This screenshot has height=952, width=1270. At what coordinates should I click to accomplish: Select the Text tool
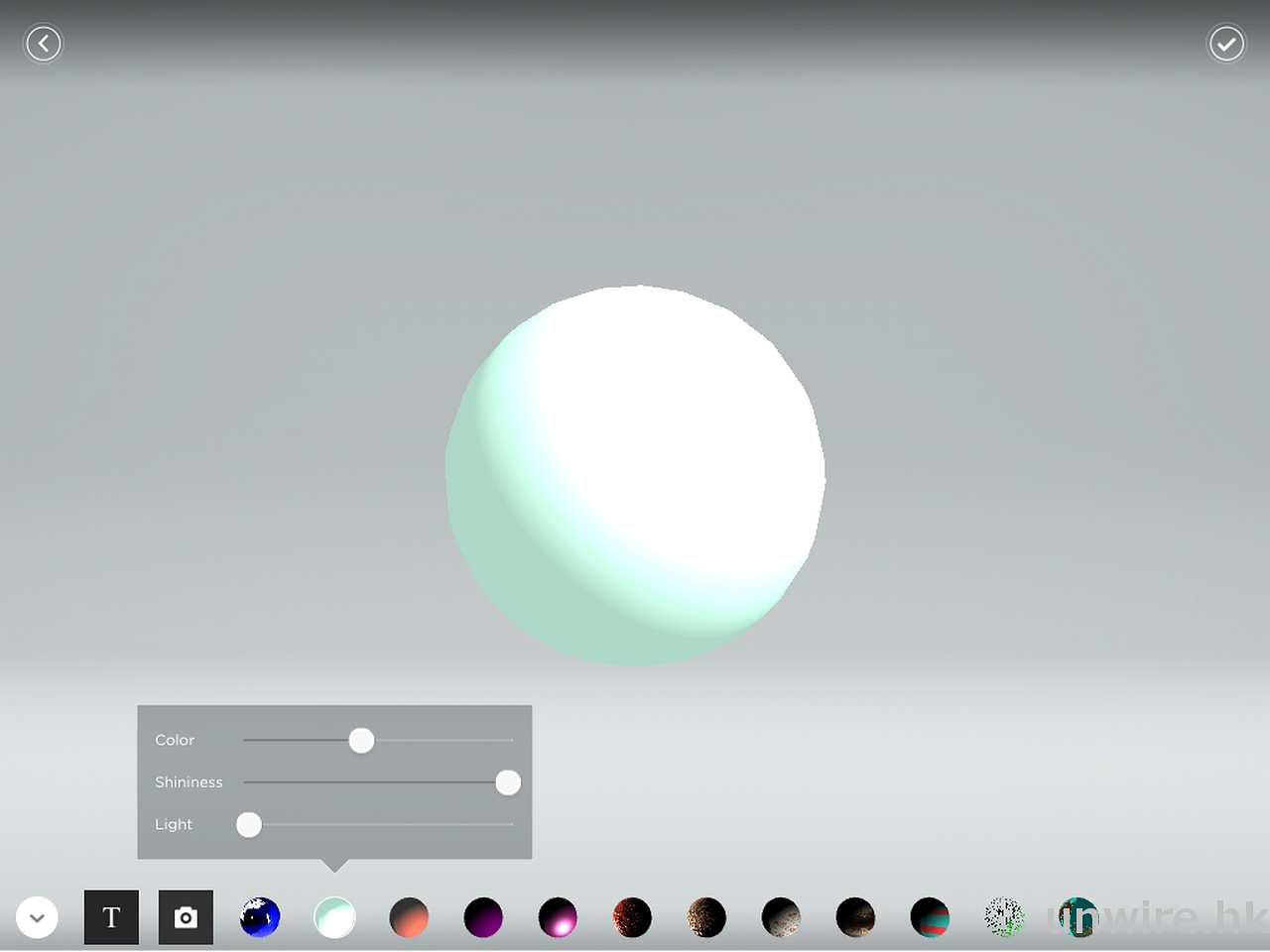111,917
